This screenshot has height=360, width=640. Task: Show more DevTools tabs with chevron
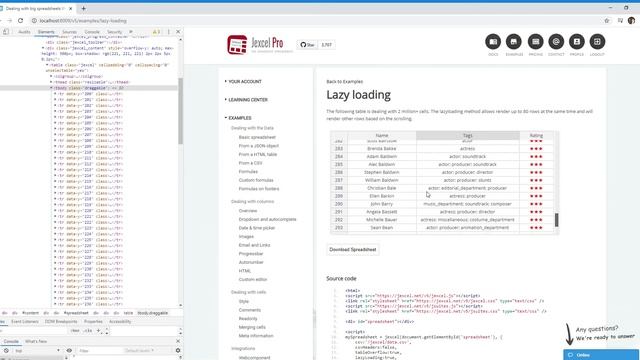point(131,32)
